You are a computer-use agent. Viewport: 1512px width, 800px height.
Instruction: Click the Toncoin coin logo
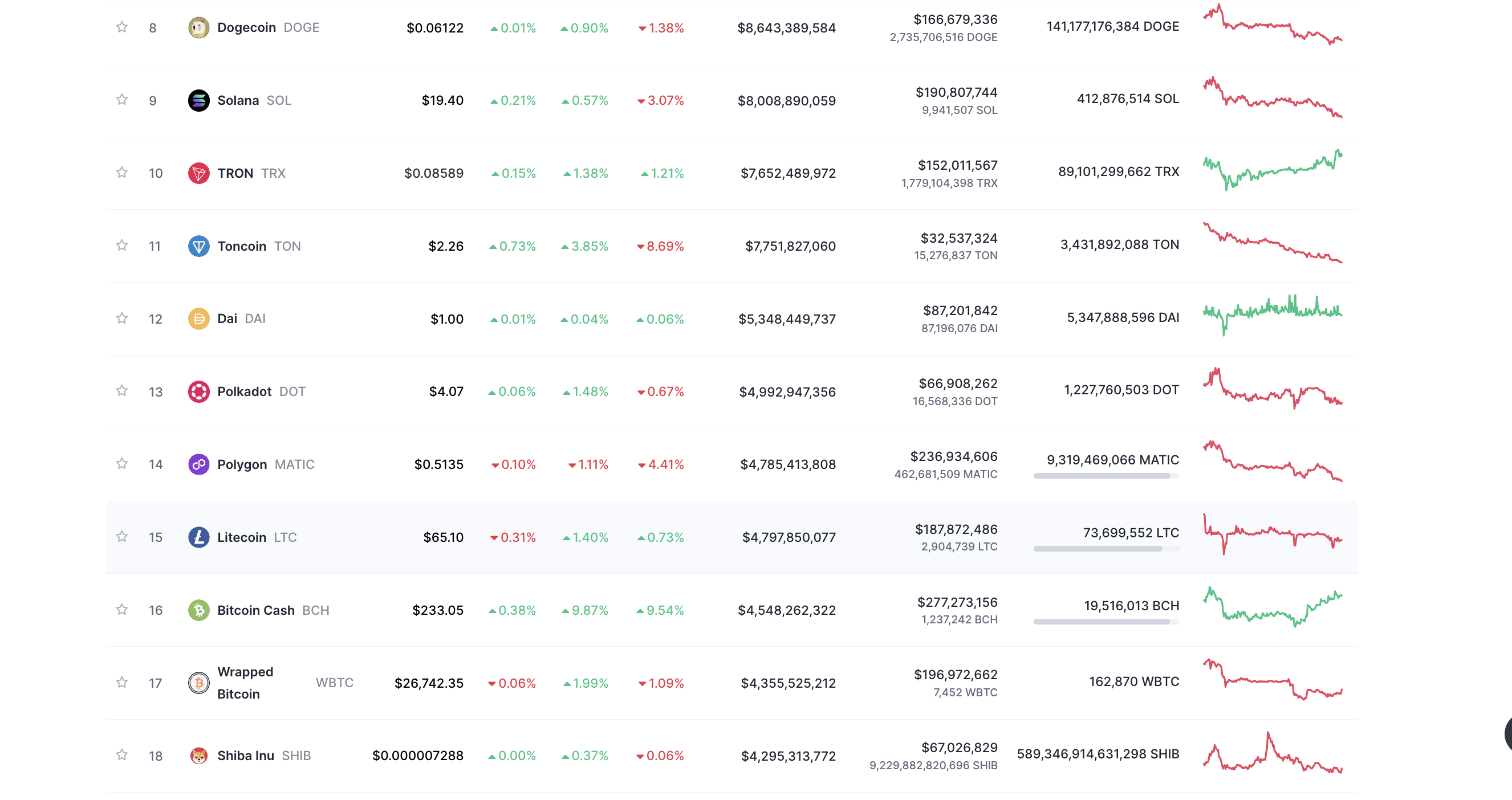pos(198,246)
